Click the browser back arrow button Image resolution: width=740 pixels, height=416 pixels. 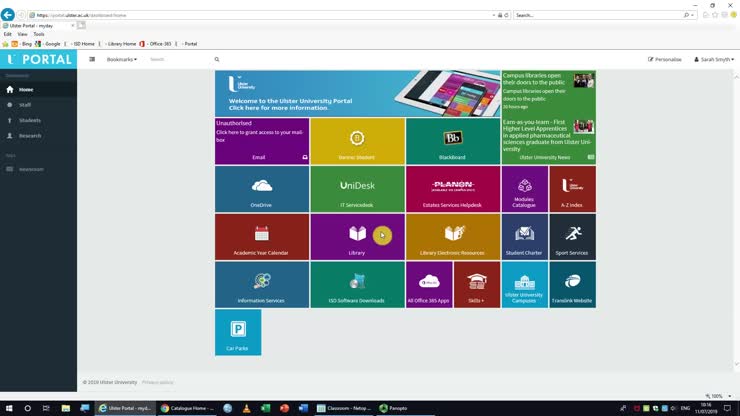8,15
